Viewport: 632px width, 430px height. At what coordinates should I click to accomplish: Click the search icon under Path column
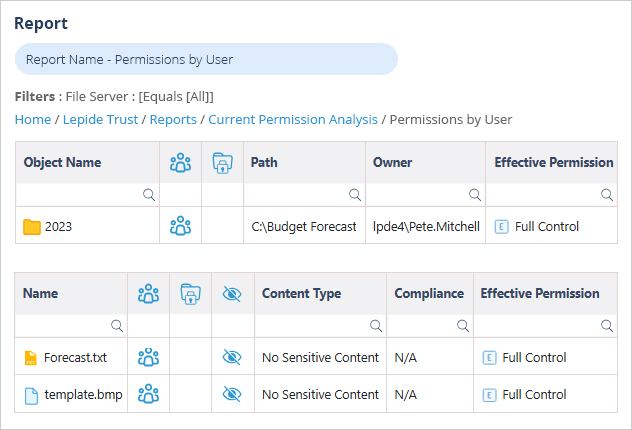point(355,195)
